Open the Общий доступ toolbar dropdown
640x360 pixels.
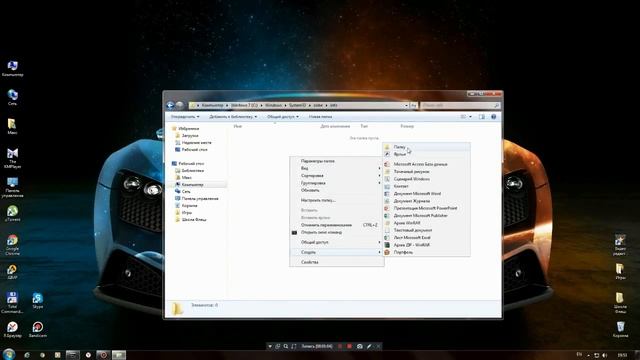pos(282,117)
